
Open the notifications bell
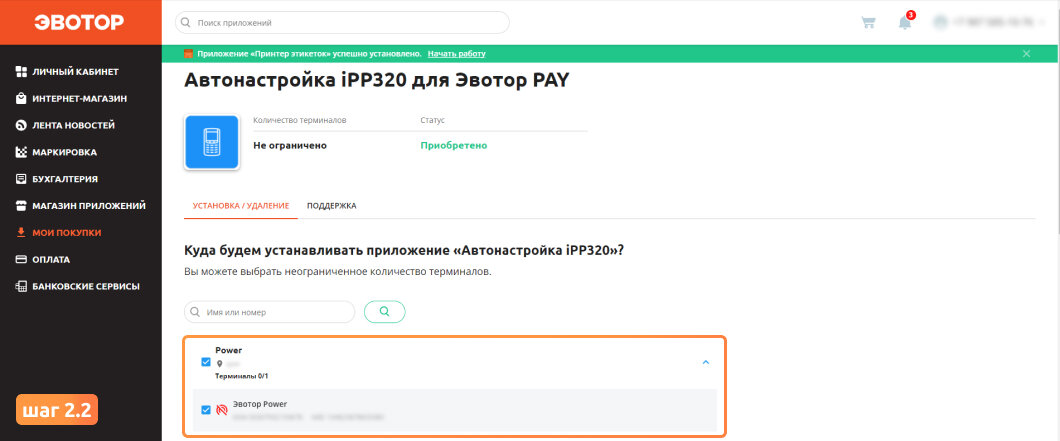[905, 22]
